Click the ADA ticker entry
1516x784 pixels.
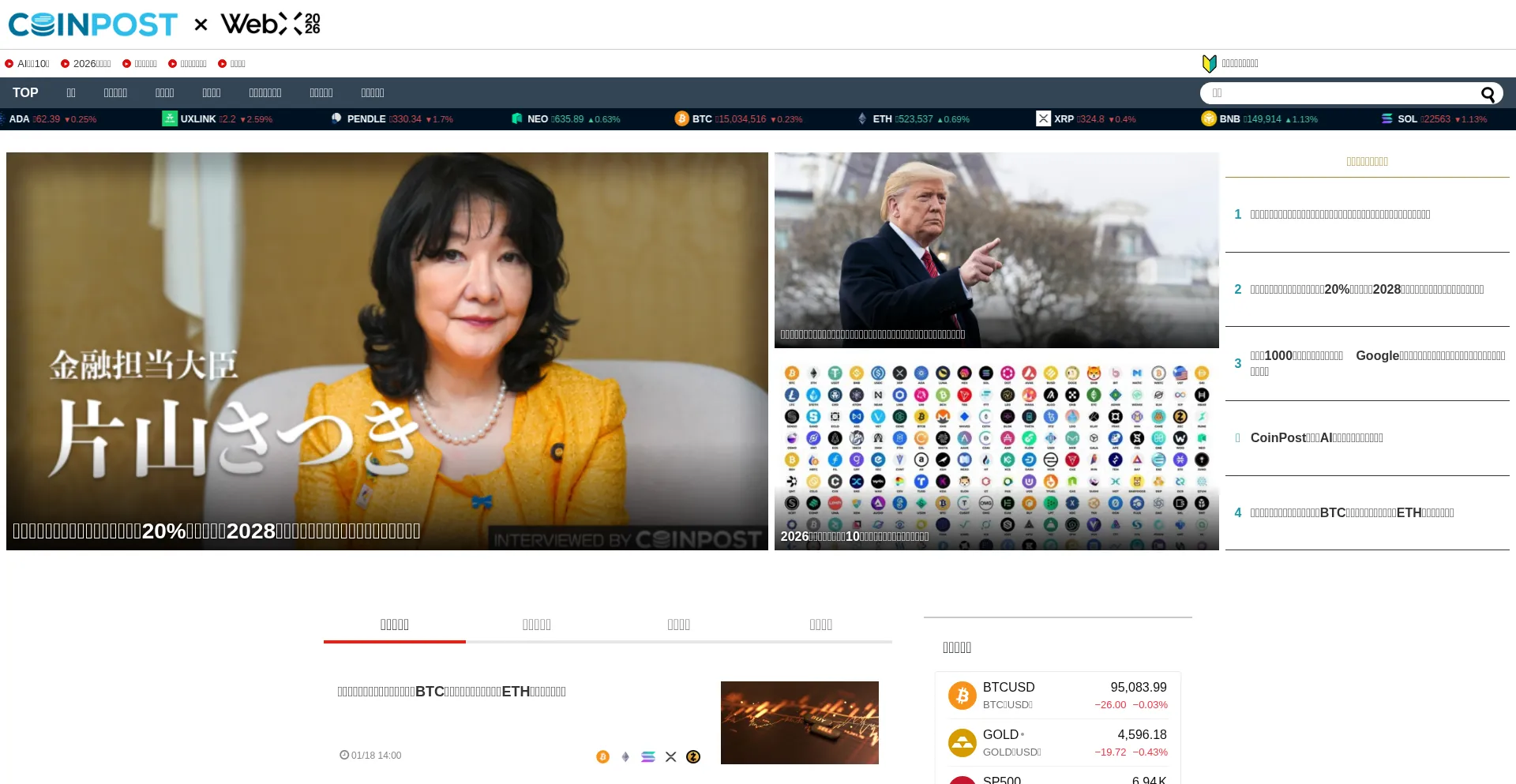point(47,119)
